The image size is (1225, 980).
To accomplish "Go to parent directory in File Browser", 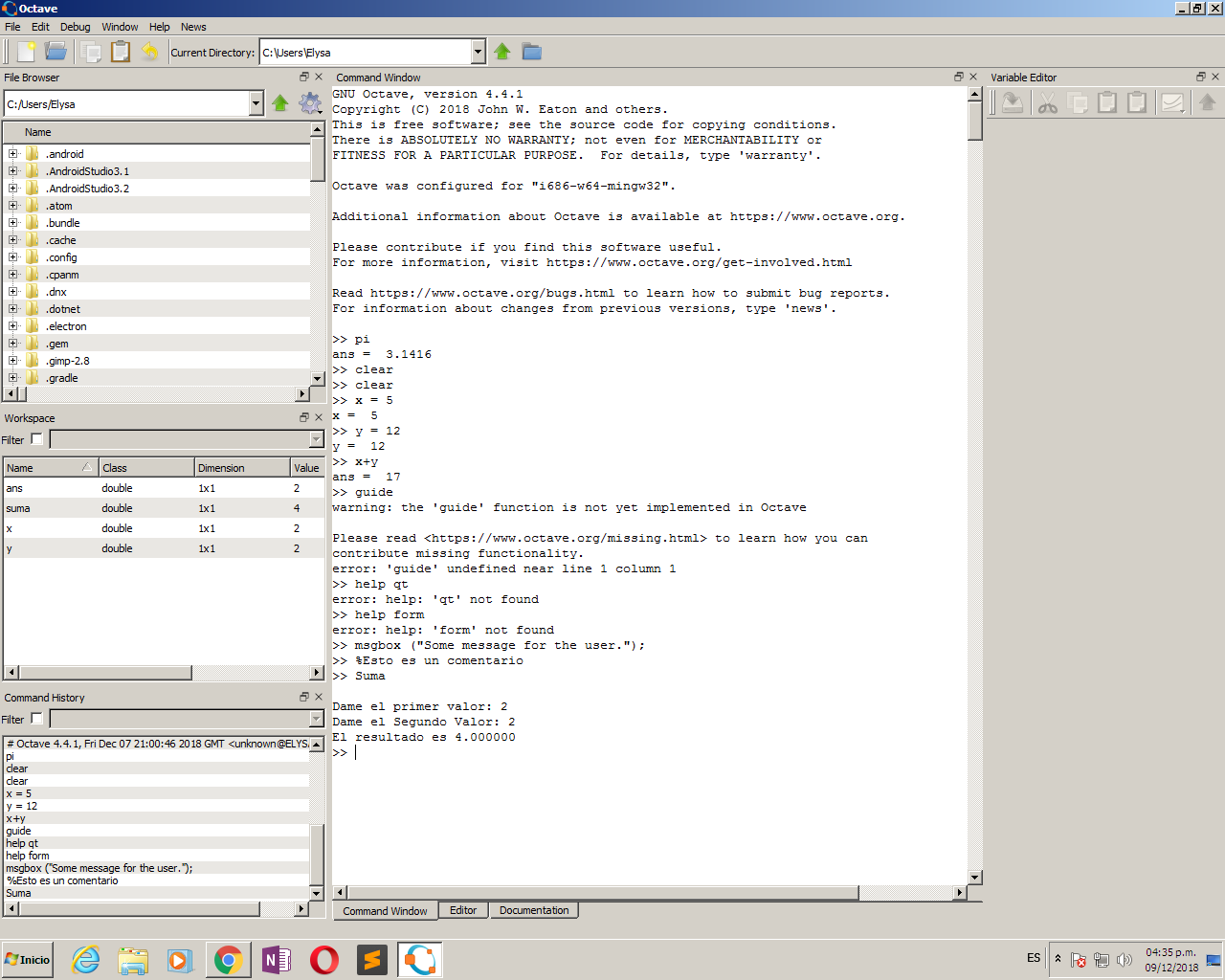I will point(280,103).
